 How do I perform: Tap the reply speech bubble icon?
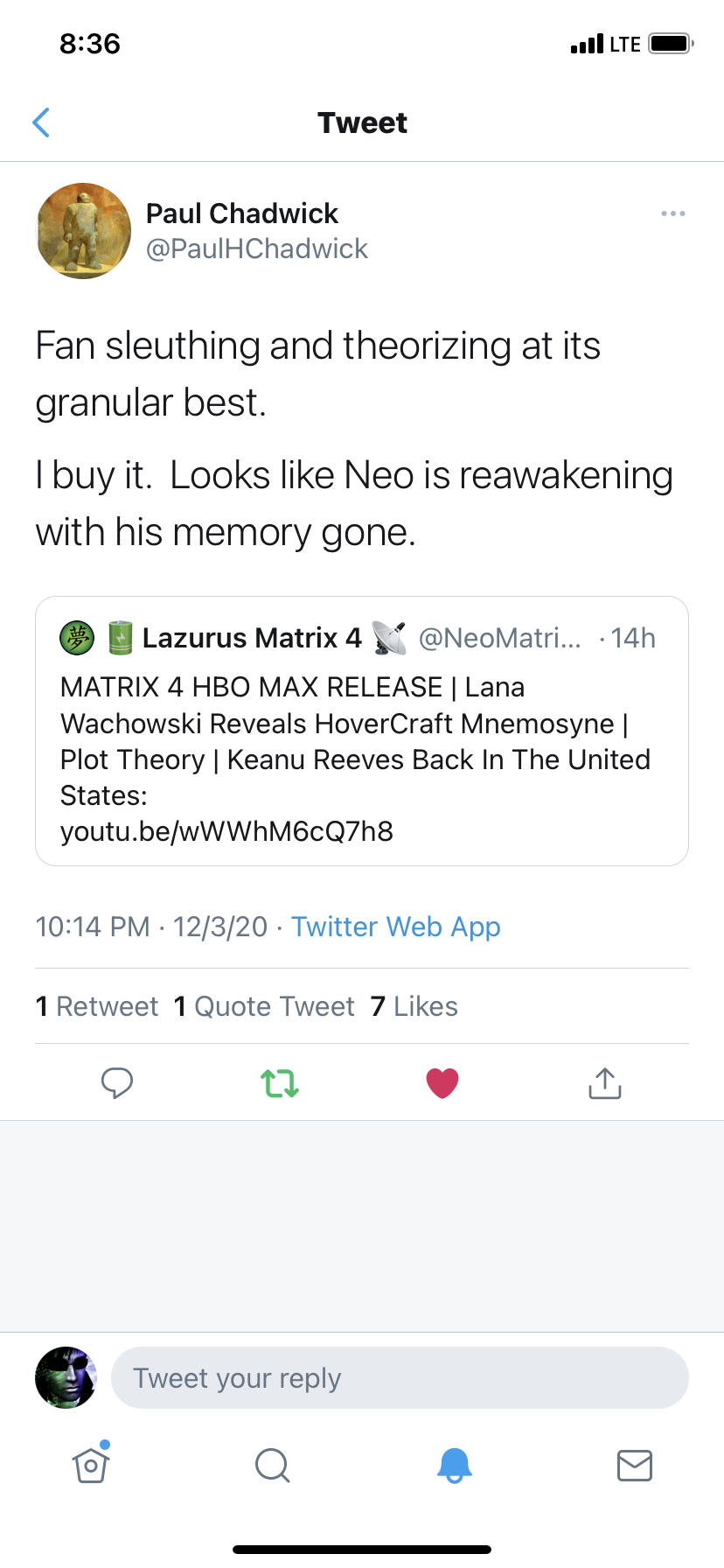click(x=117, y=1083)
